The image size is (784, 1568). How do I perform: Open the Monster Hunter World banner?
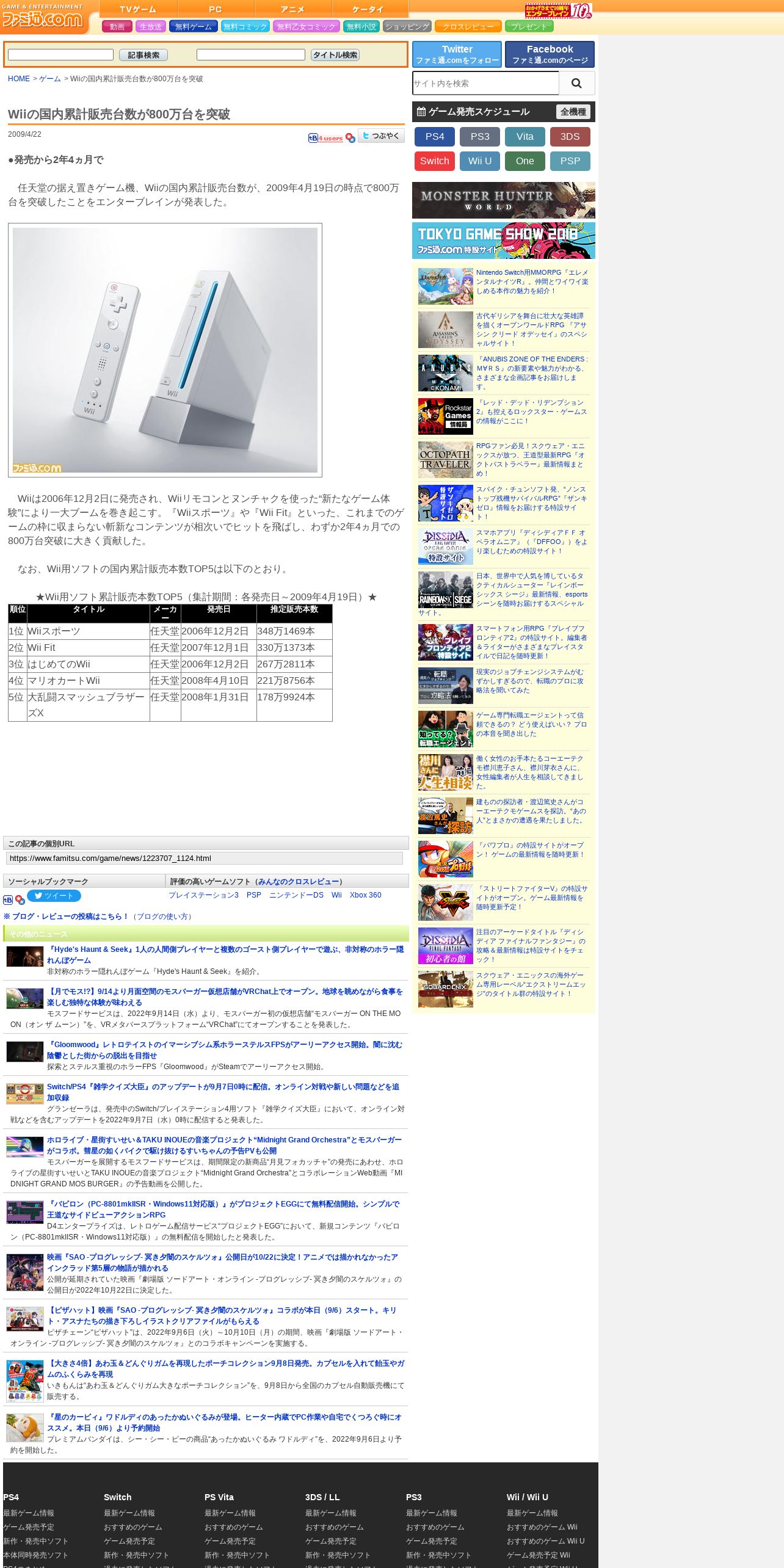pyautogui.click(x=503, y=200)
